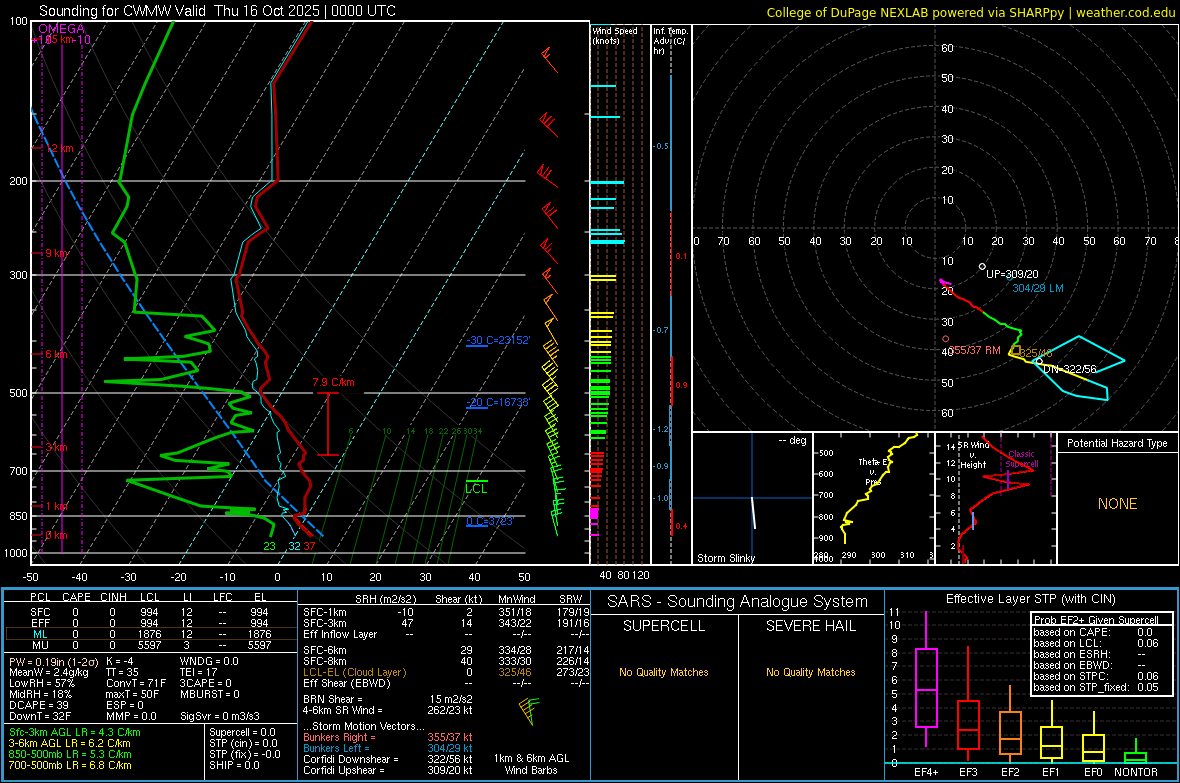This screenshot has height=783, width=1180.
Task: Click the red '7.9 C/km' lapse rate label
Action: tap(333, 382)
